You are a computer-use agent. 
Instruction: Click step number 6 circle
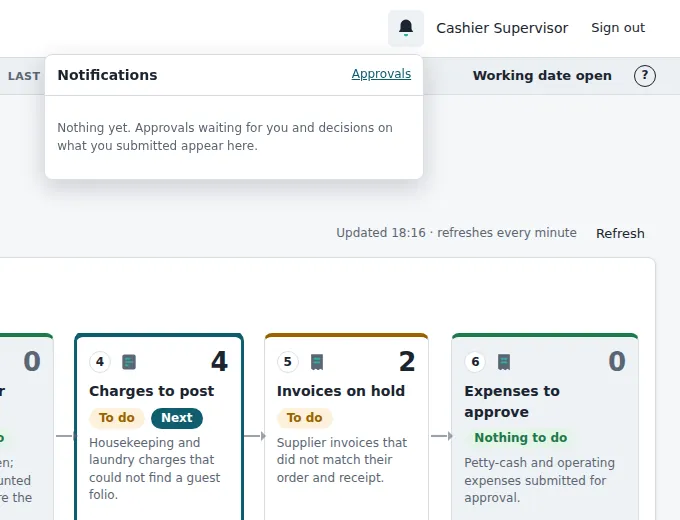tap(475, 362)
